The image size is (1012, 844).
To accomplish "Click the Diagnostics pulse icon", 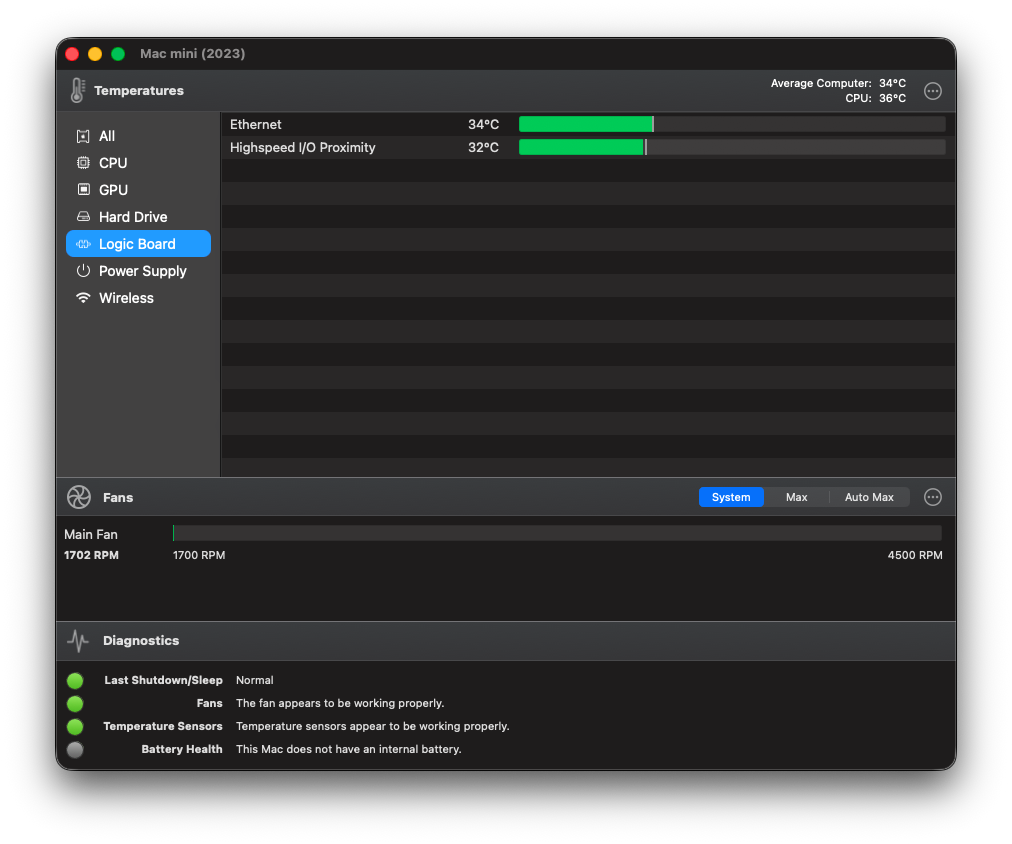I will point(78,641).
